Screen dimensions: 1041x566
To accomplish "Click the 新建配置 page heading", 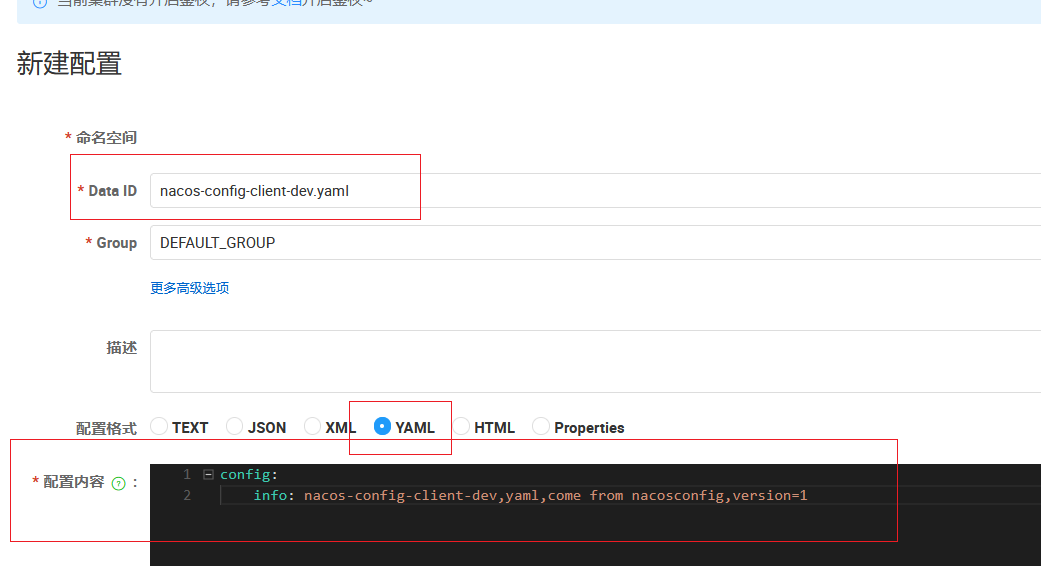I will (x=69, y=64).
